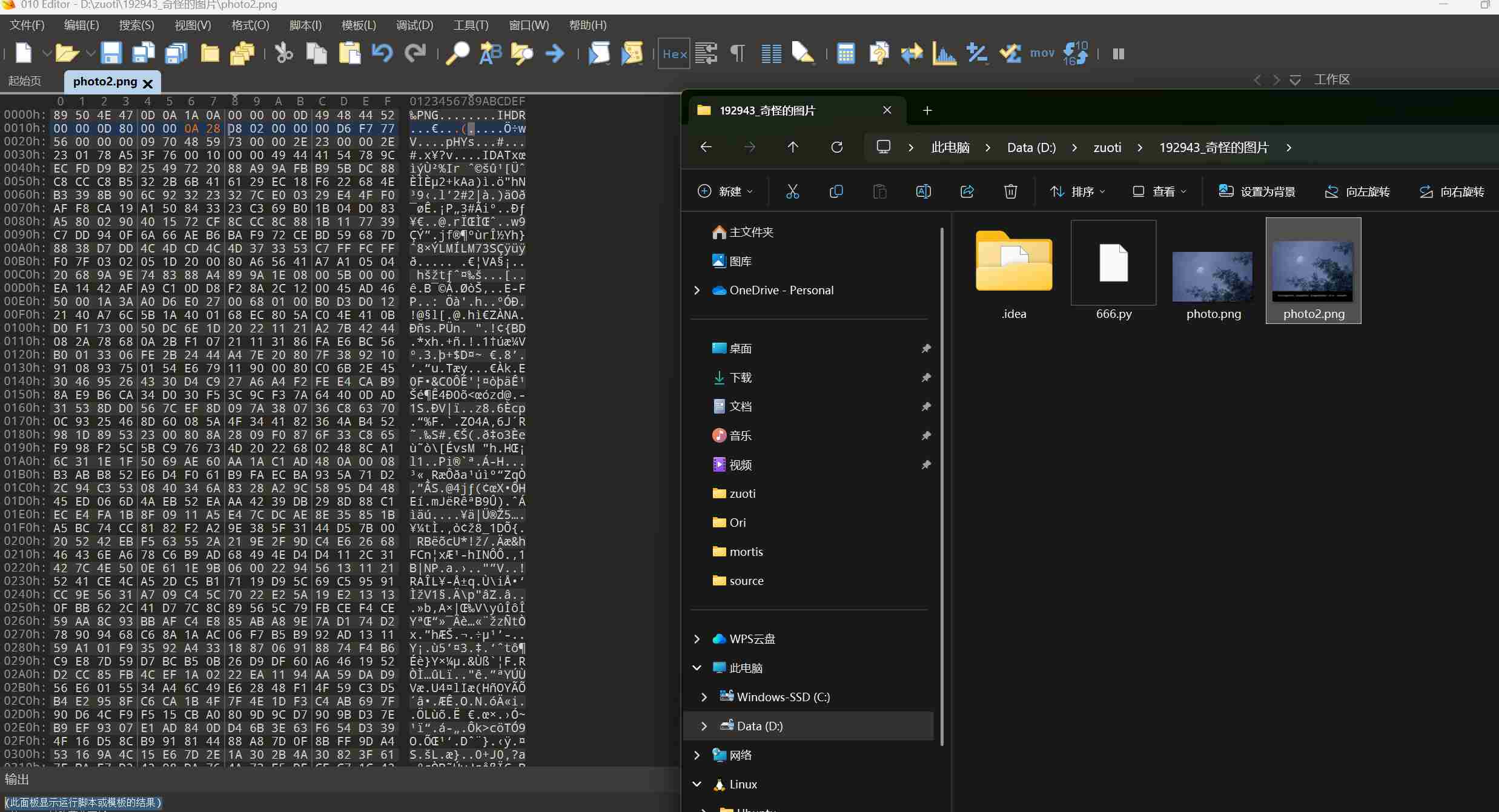Screen dimensions: 1499x812
Task: Expand the OneDrive - Personal tree node
Action: tap(697, 290)
